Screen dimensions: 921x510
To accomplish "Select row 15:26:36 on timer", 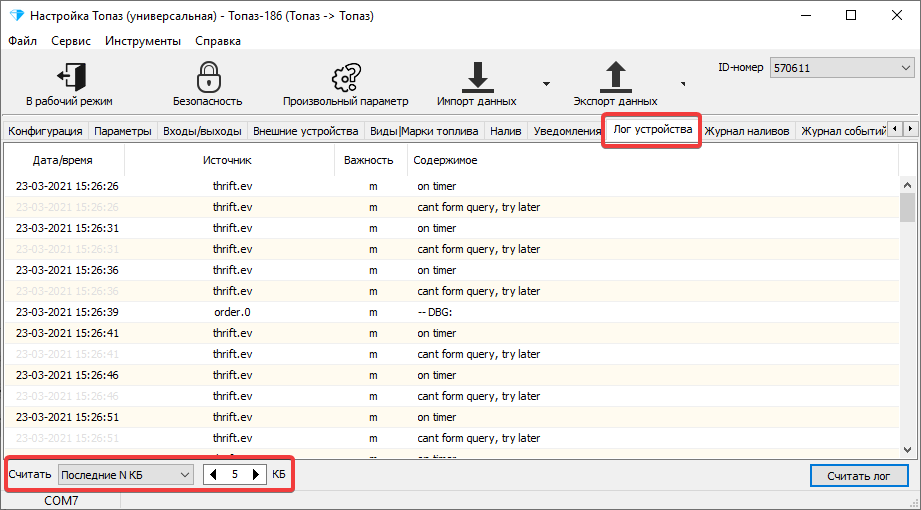I will [451, 270].
